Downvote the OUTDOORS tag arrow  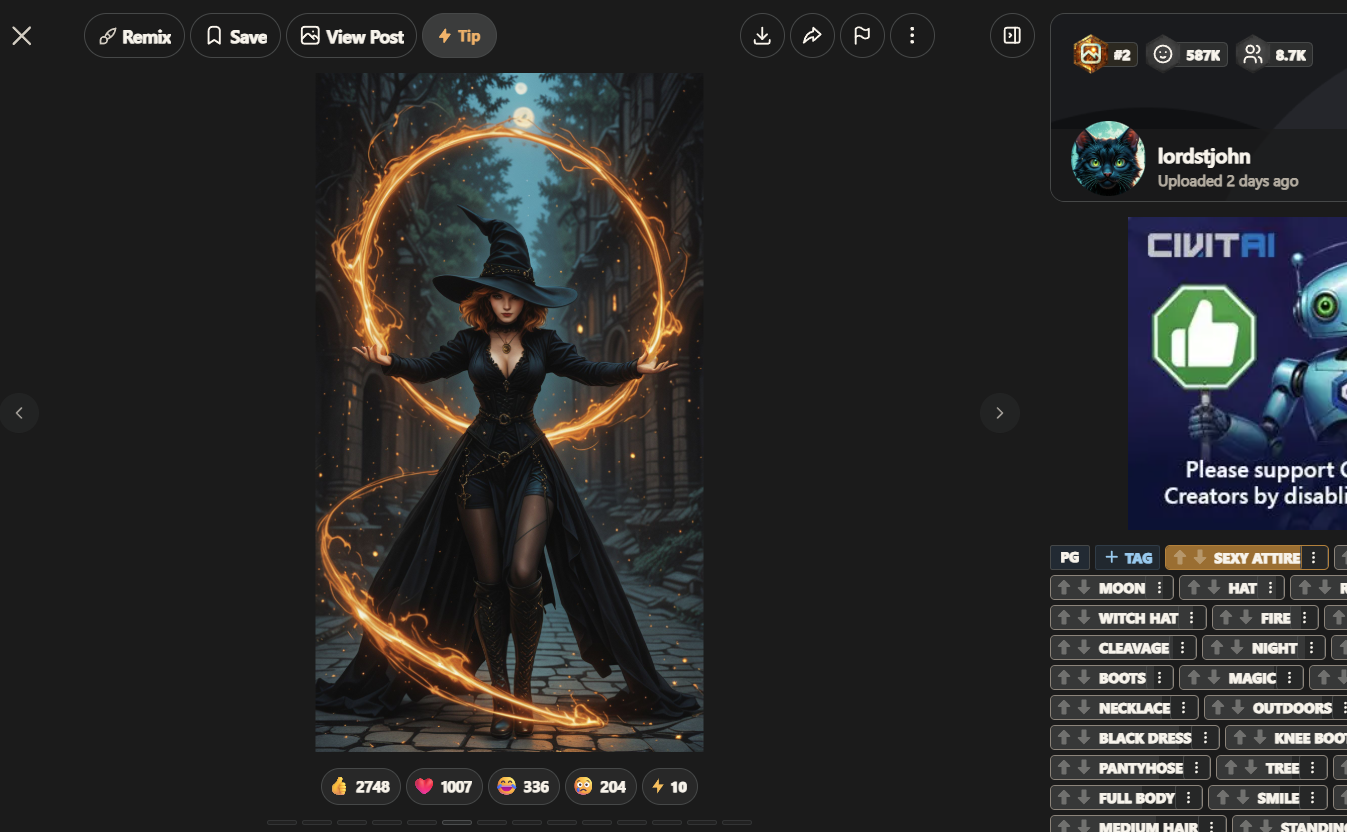tap(1238, 708)
